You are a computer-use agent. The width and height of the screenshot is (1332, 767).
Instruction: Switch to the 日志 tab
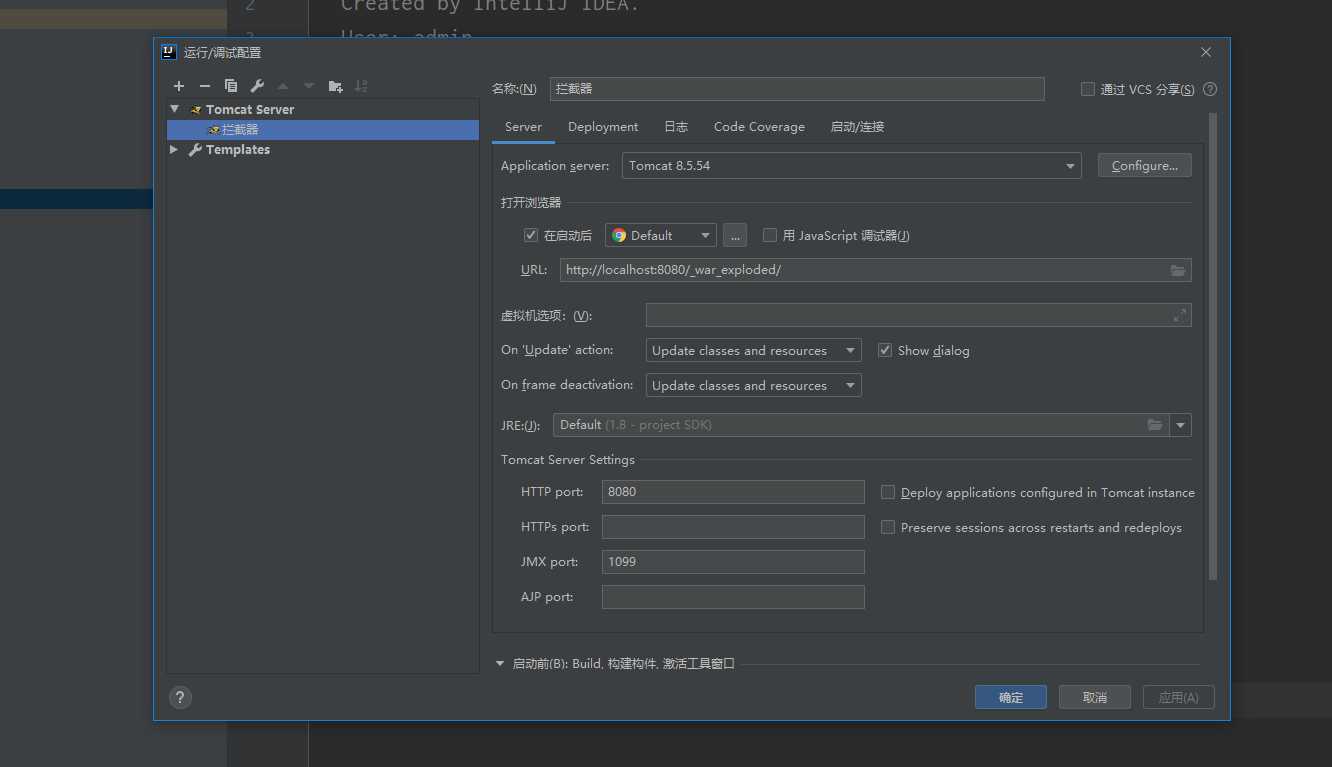point(676,127)
